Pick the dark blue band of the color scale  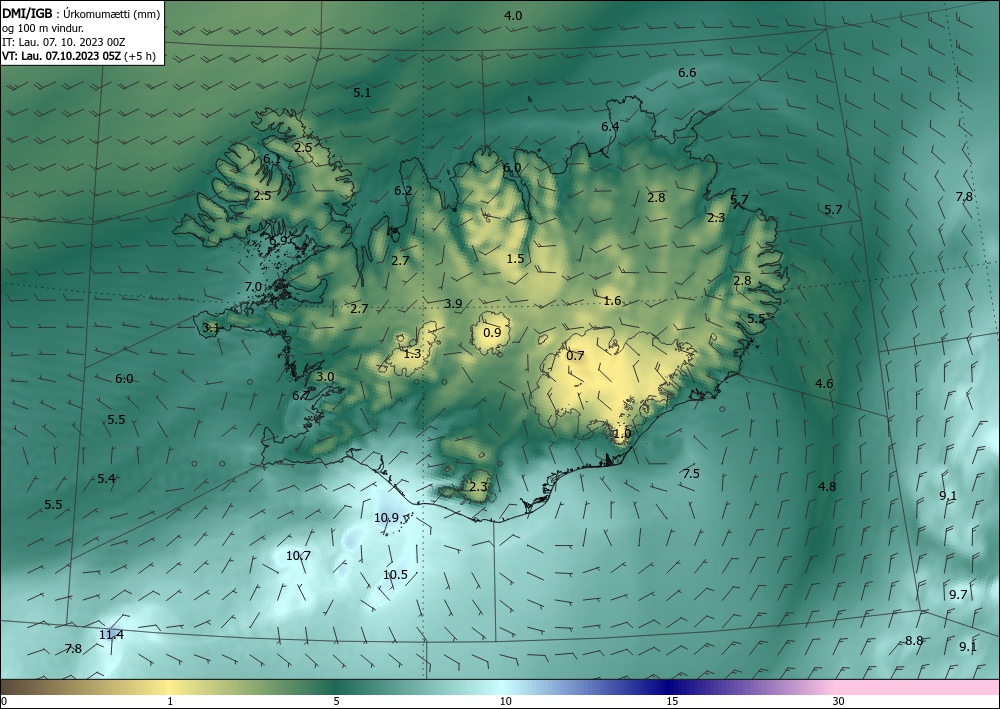coord(666,687)
